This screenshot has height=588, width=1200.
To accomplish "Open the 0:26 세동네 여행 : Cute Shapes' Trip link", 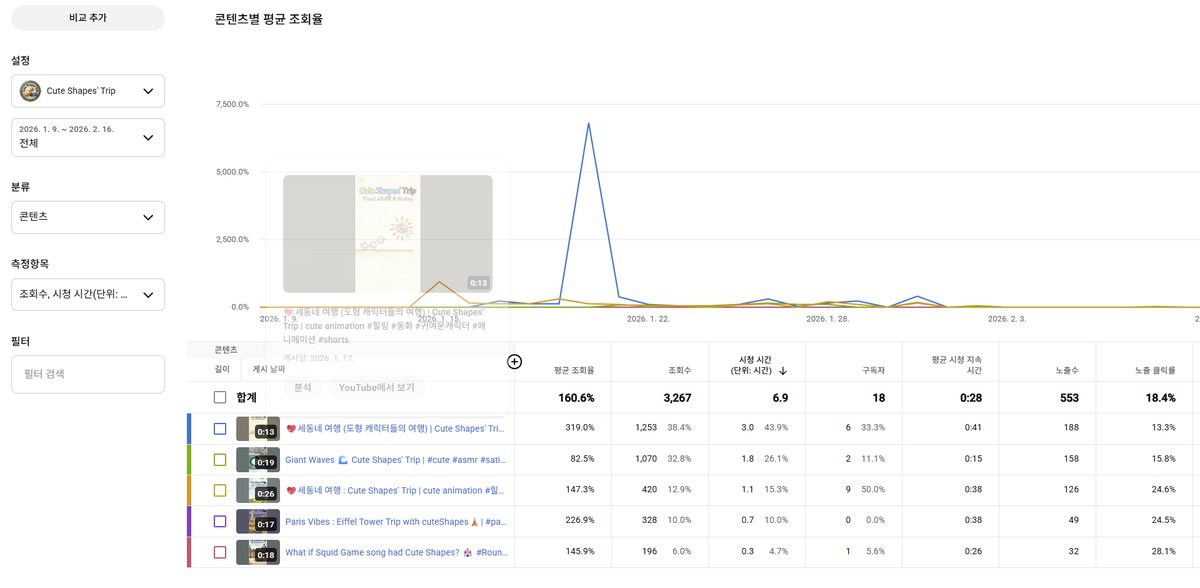I will coord(397,491).
